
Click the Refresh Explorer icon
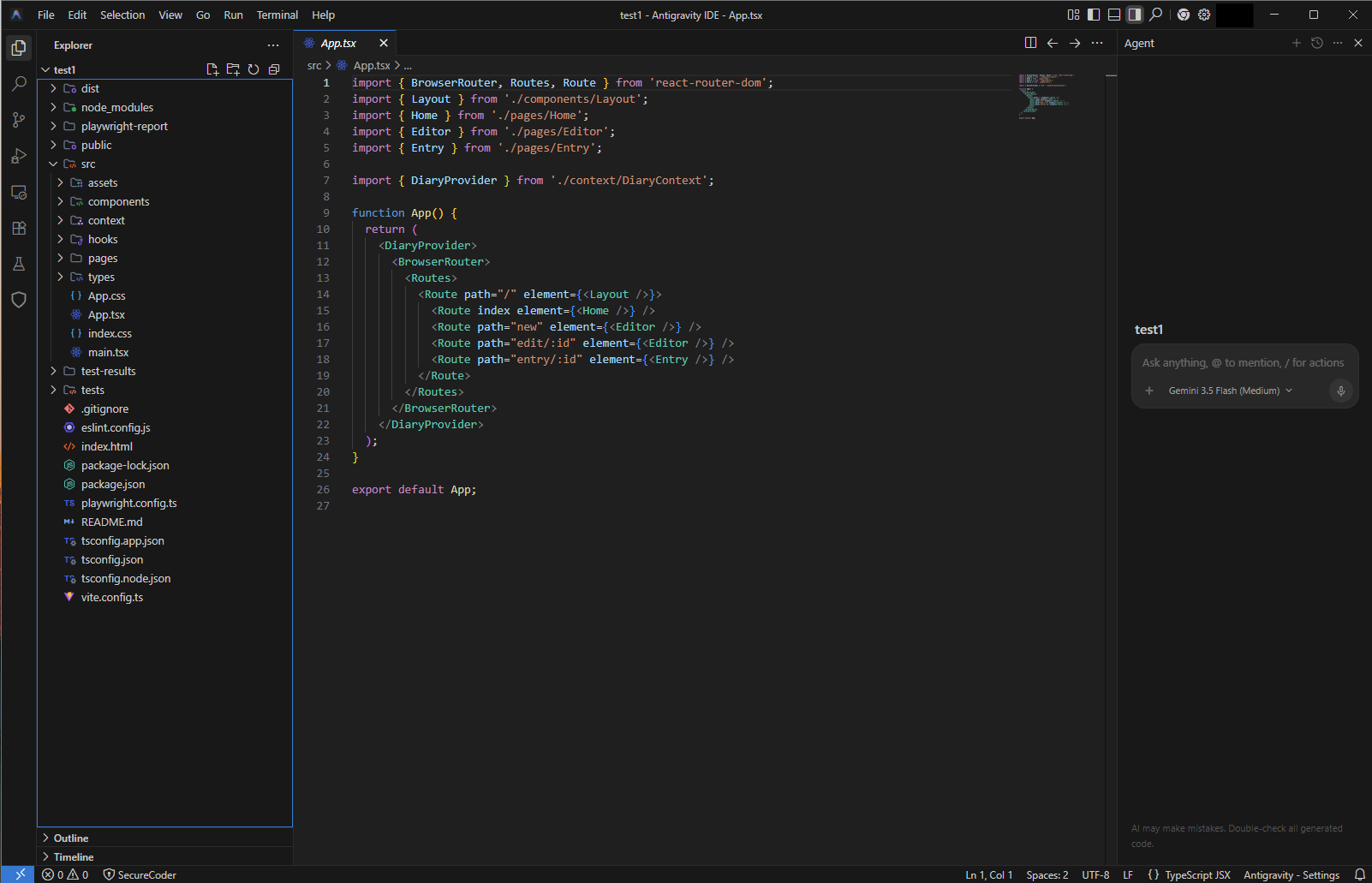point(254,69)
